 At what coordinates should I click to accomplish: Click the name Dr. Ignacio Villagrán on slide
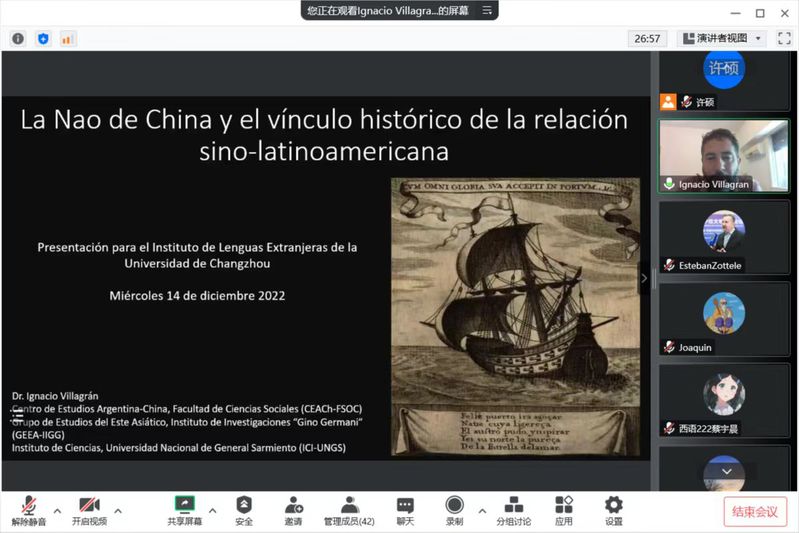click(55, 396)
